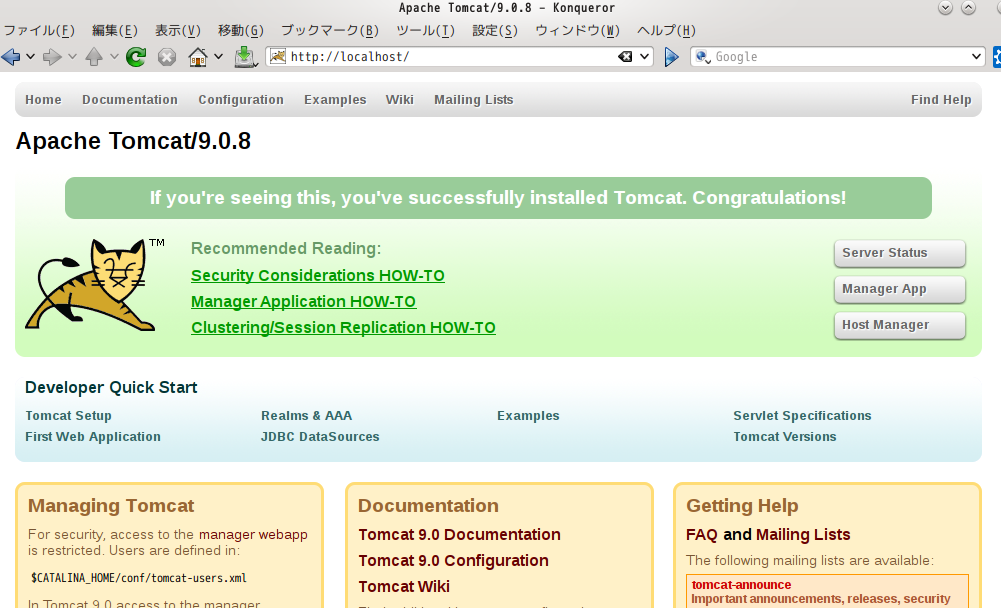
Task: Open the ヘルプ(H) menu
Action: (666, 31)
